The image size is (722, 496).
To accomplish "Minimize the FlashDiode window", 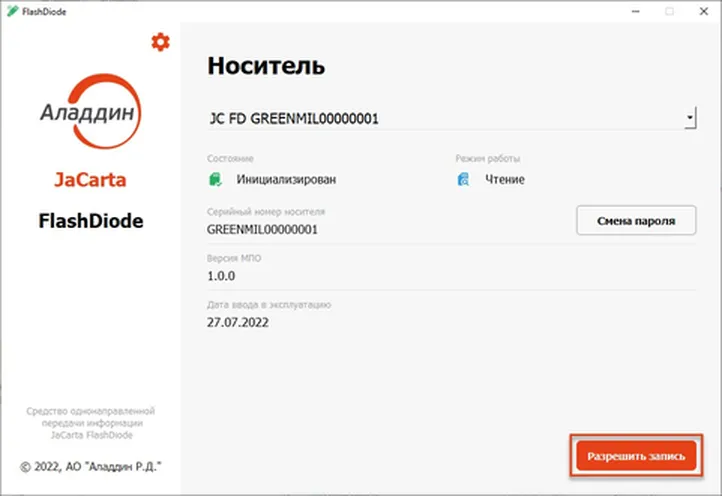I will [635, 12].
